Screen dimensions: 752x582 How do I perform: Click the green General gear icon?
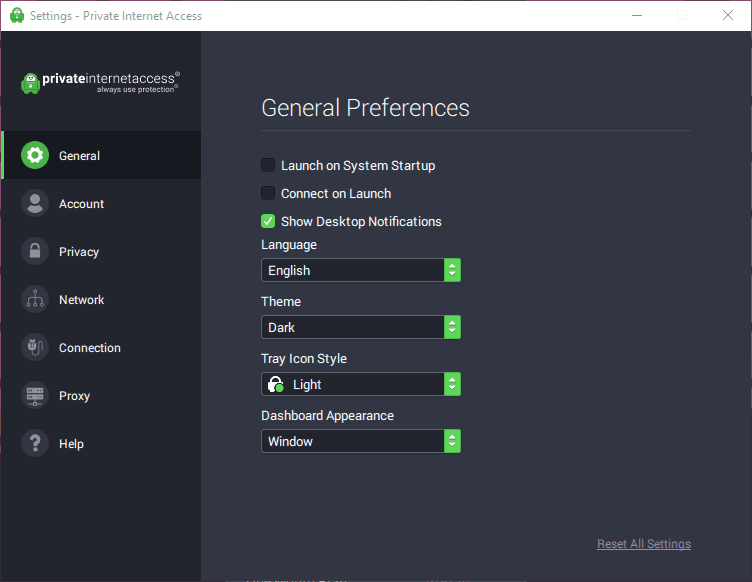coord(35,156)
